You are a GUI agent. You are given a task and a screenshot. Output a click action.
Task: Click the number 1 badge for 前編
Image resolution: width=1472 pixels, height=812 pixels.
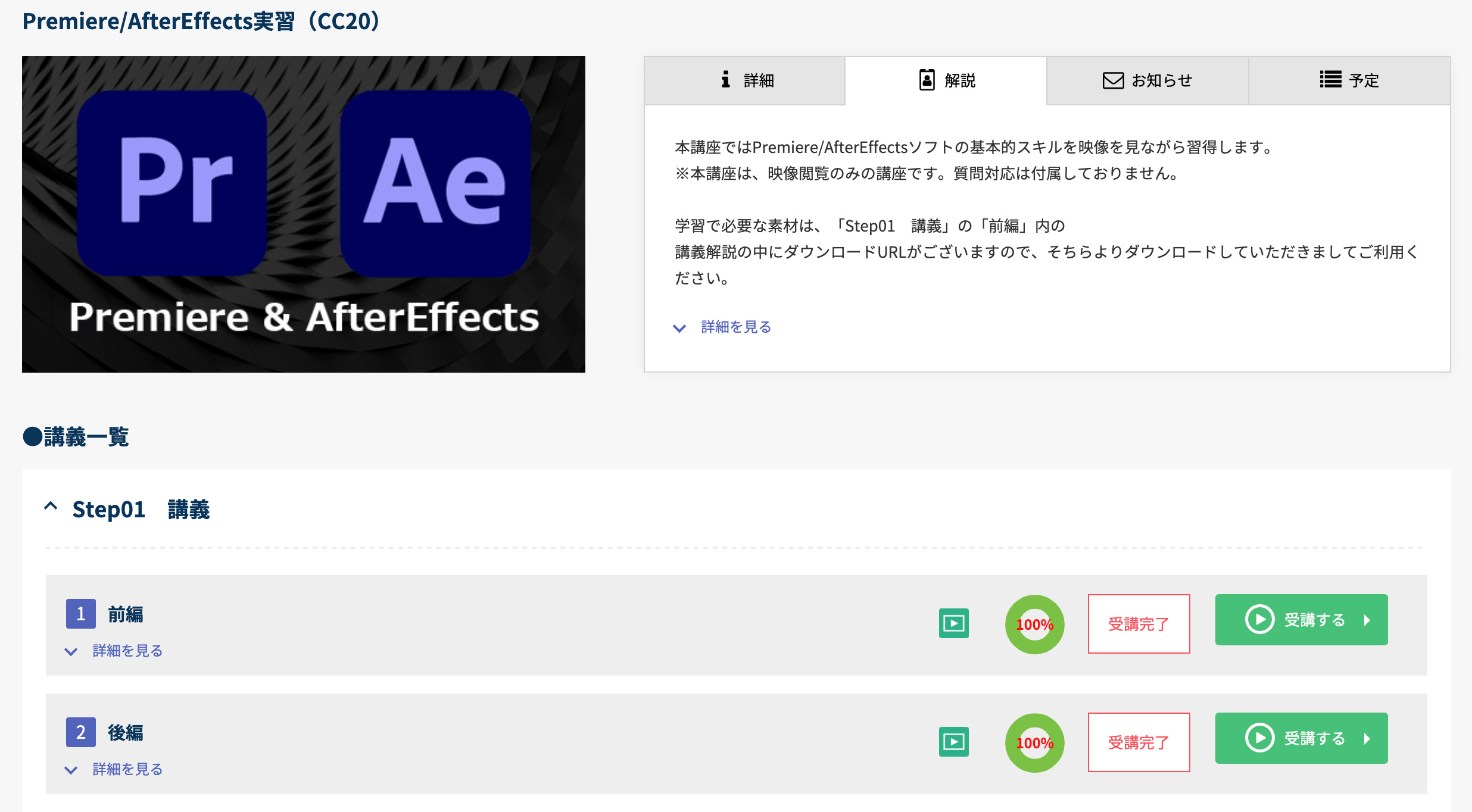tap(81, 614)
